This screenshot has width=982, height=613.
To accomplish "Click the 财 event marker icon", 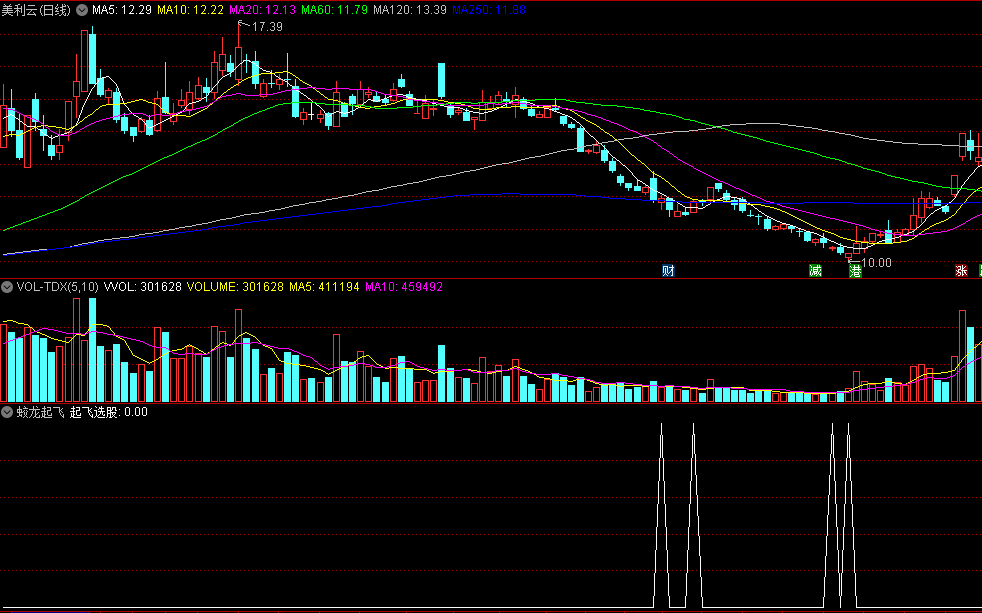I will tap(668, 270).
